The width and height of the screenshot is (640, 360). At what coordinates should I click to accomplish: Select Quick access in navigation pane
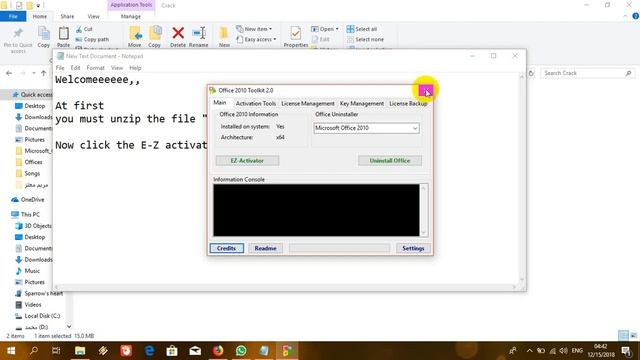point(32,95)
